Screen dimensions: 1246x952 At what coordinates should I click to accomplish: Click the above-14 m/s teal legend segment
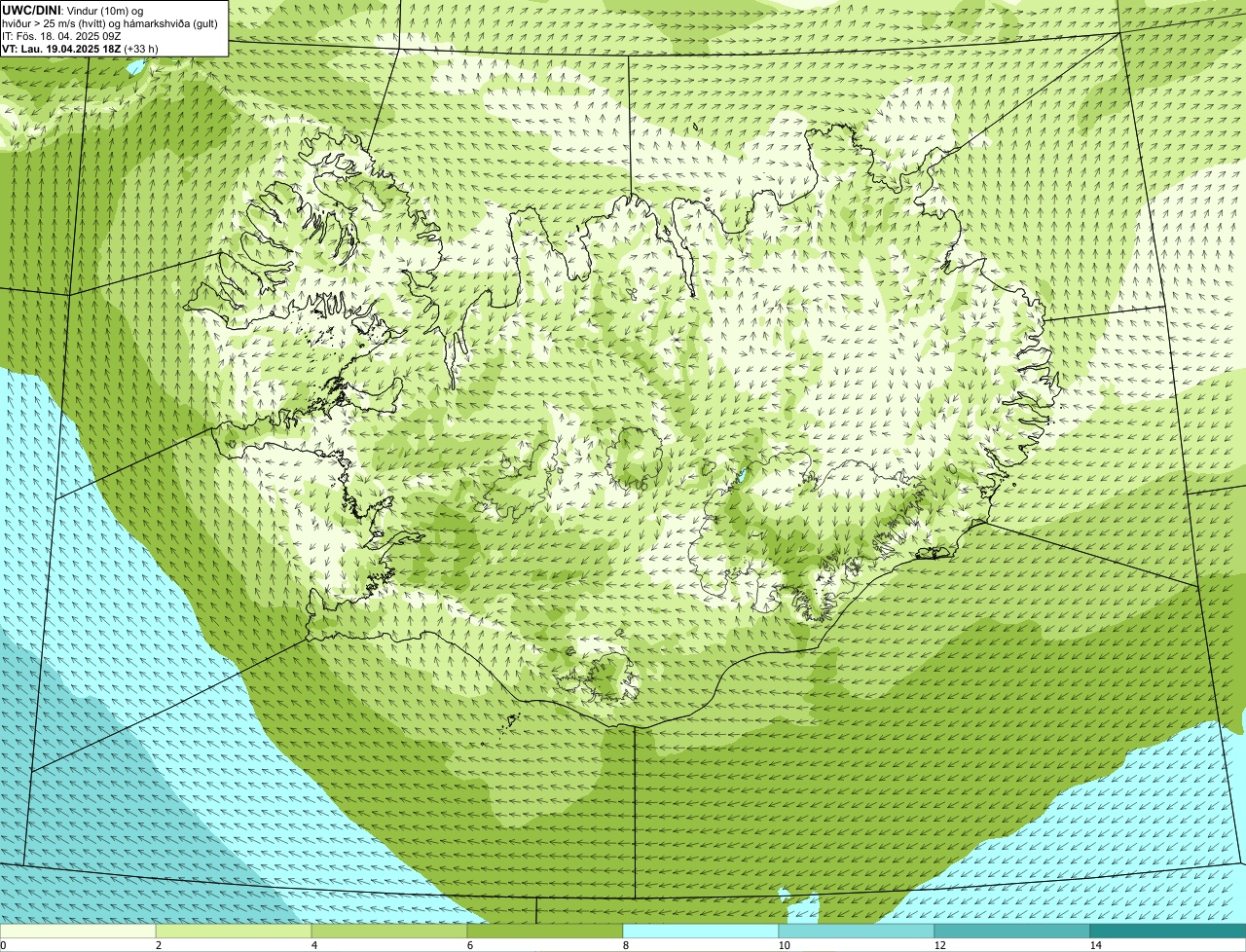pos(1168,932)
